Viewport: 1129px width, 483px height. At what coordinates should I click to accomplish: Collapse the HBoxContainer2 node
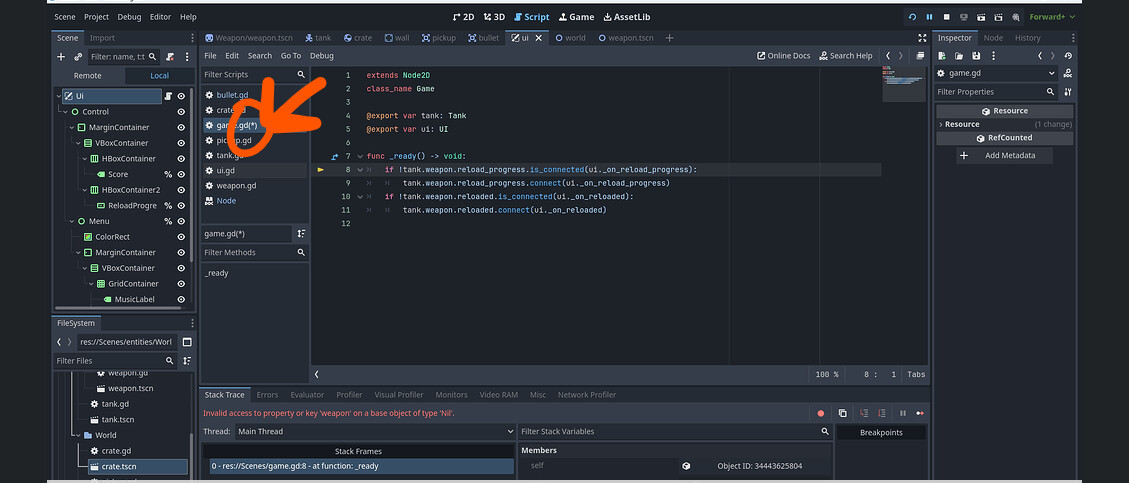pos(86,190)
